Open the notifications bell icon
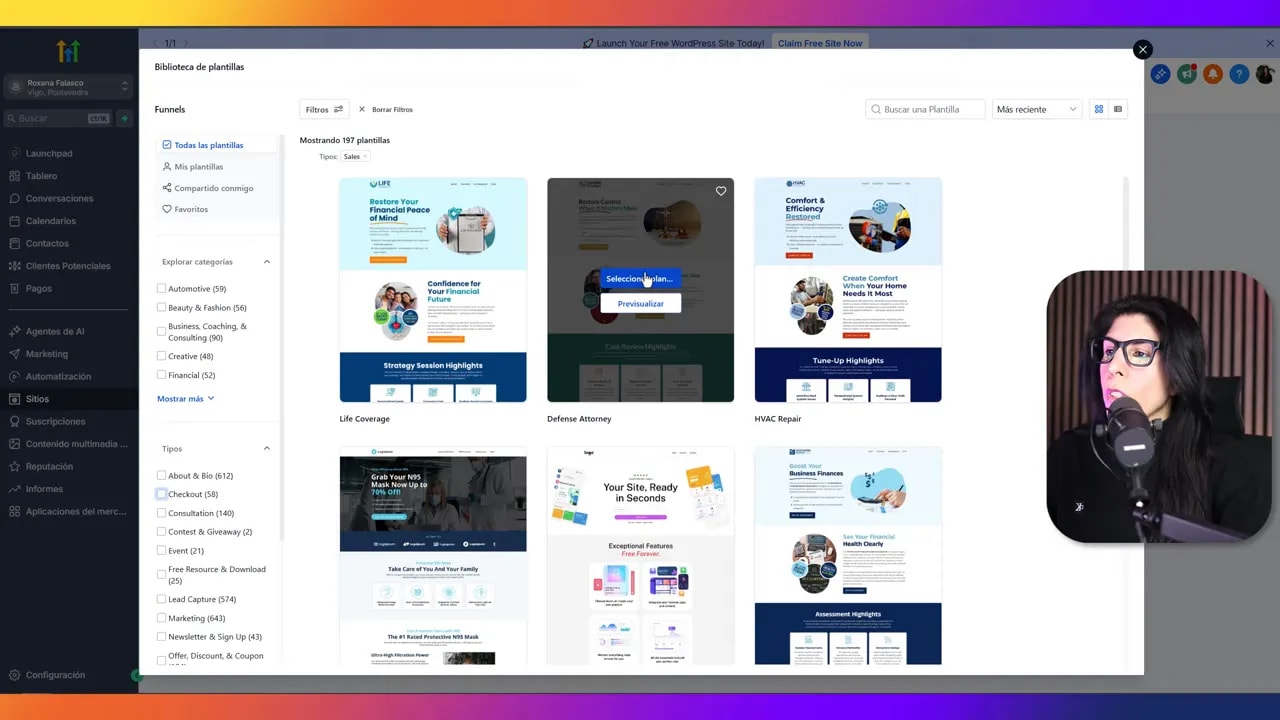This screenshot has width=1280, height=720. pos(1213,74)
